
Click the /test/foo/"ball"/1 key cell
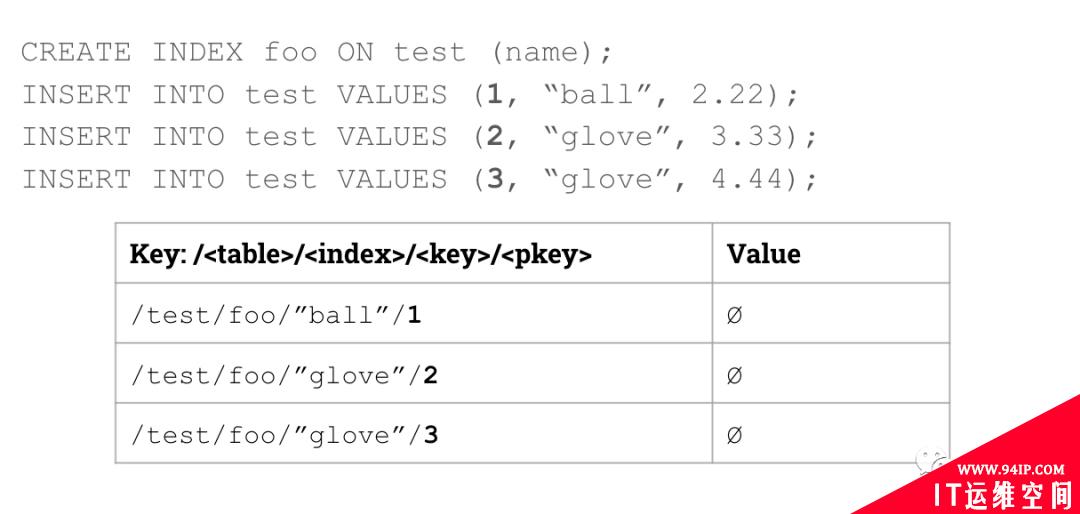pos(413,313)
